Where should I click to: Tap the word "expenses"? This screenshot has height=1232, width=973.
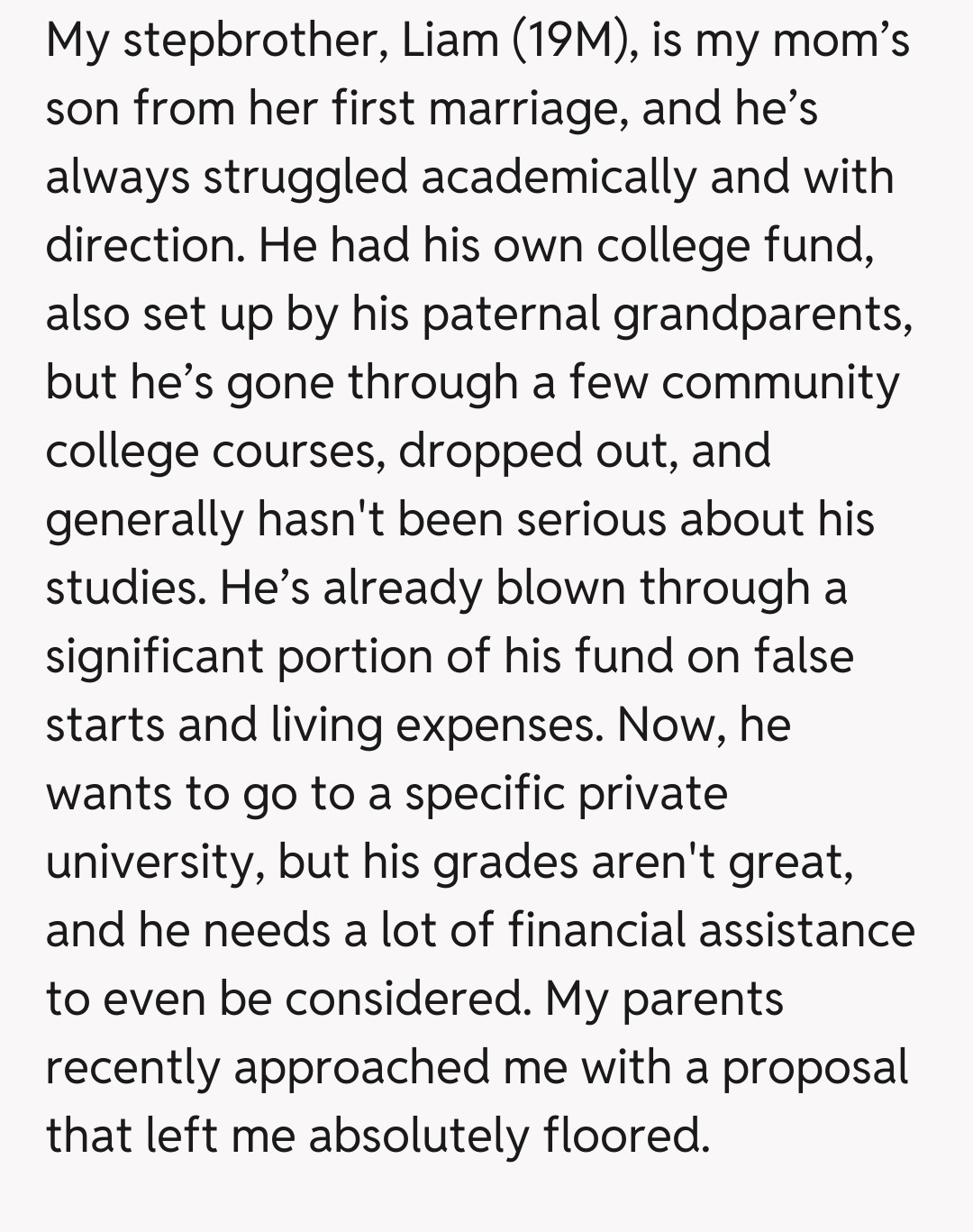click(498, 726)
